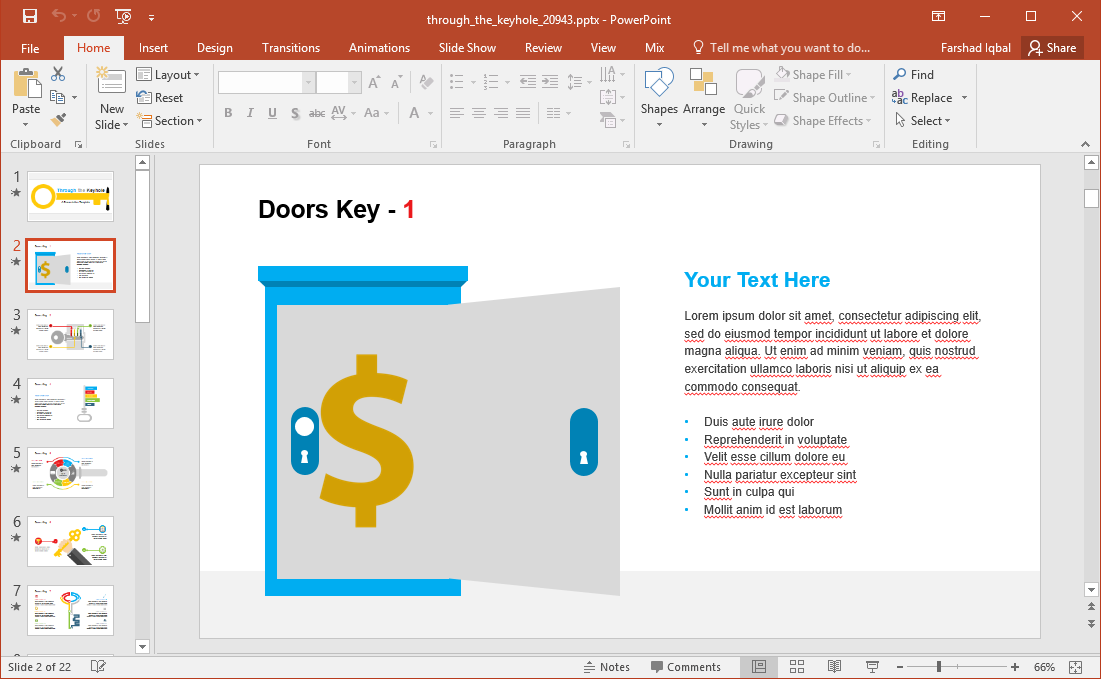Image resolution: width=1101 pixels, height=679 pixels.
Task: Fit slide to current window
Action: pos(1076,667)
